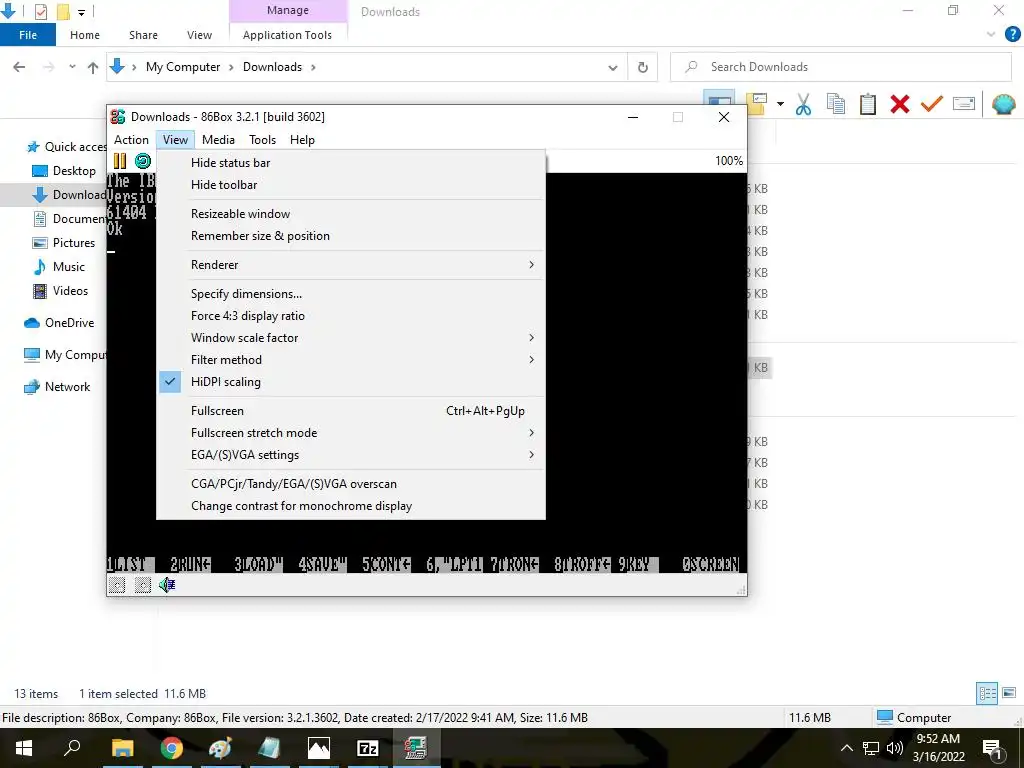Toggle CGA/PCjr/Tandy/EGA/(S)VGA overscan
Viewport: 1024px width, 768px height.
351,484
